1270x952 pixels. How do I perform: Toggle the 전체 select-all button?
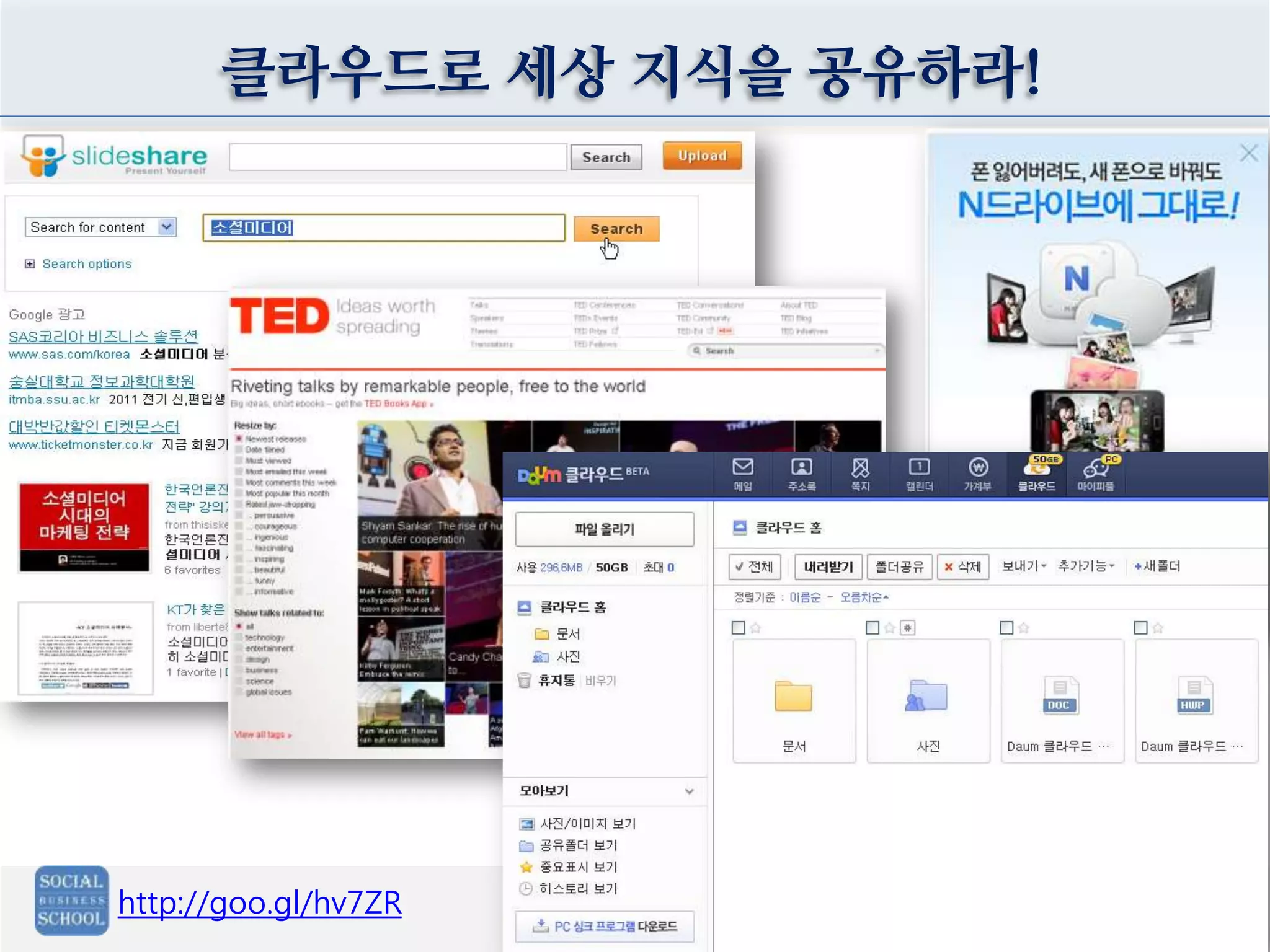click(x=755, y=566)
